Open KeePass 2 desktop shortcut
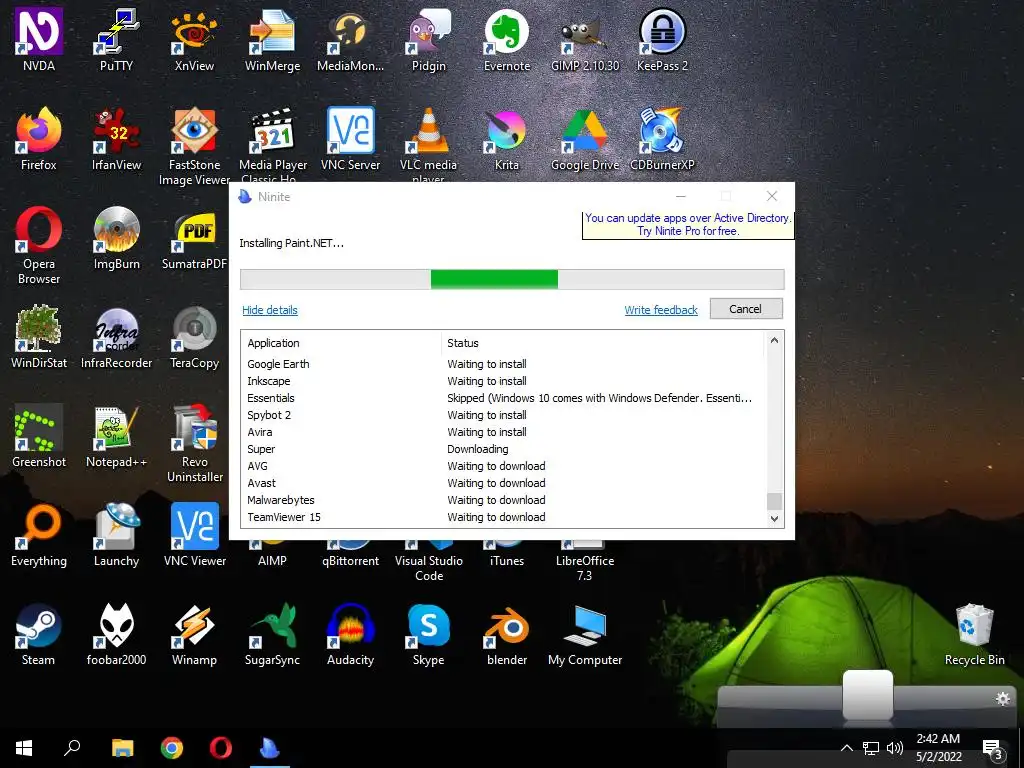This screenshot has height=768, width=1024. point(662,39)
